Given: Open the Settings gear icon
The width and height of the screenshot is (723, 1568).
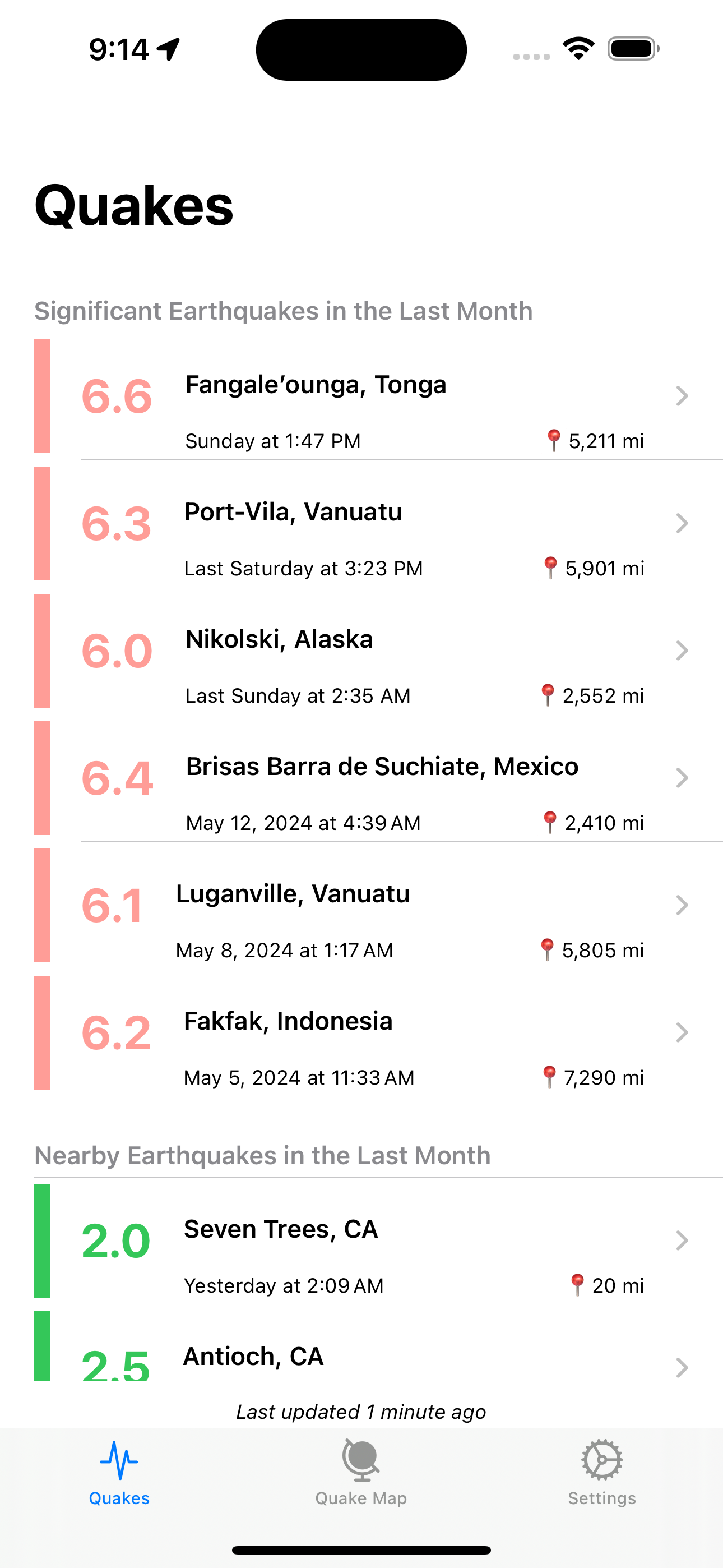Looking at the screenshot, I should click(602, 1460).
